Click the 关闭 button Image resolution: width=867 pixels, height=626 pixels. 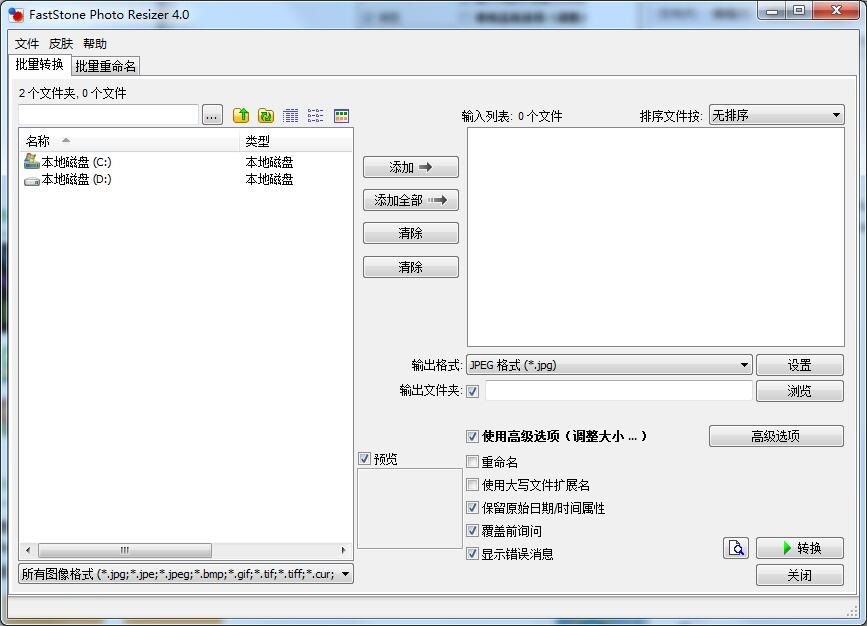(x=800, y=575)
